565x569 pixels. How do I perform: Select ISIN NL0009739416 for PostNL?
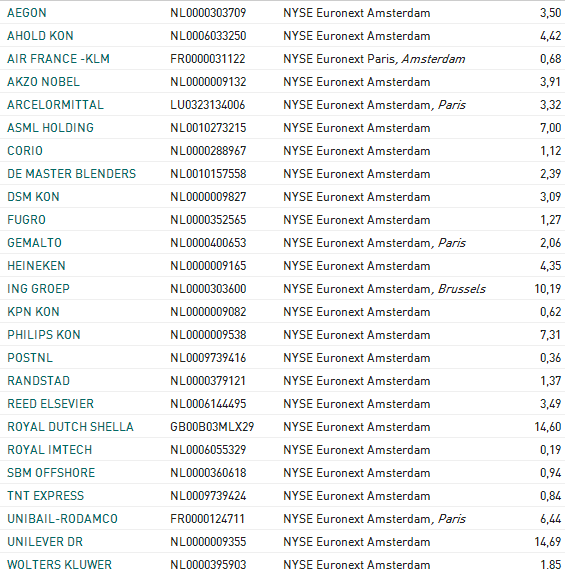[208, 357]
